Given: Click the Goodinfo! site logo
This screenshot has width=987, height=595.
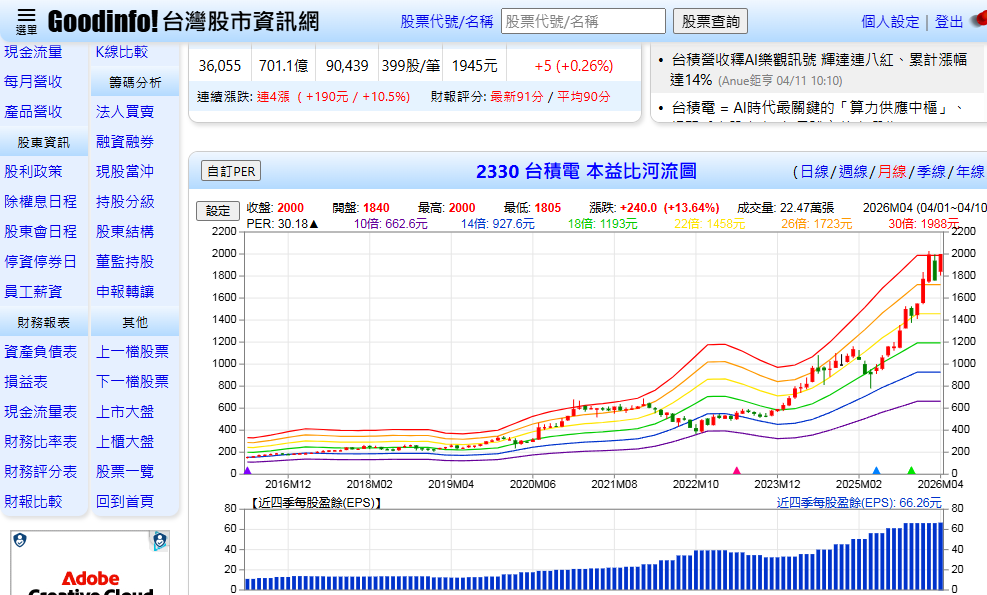Looking at the screenshot, I should pyautogui.click(x=105, y=19).
